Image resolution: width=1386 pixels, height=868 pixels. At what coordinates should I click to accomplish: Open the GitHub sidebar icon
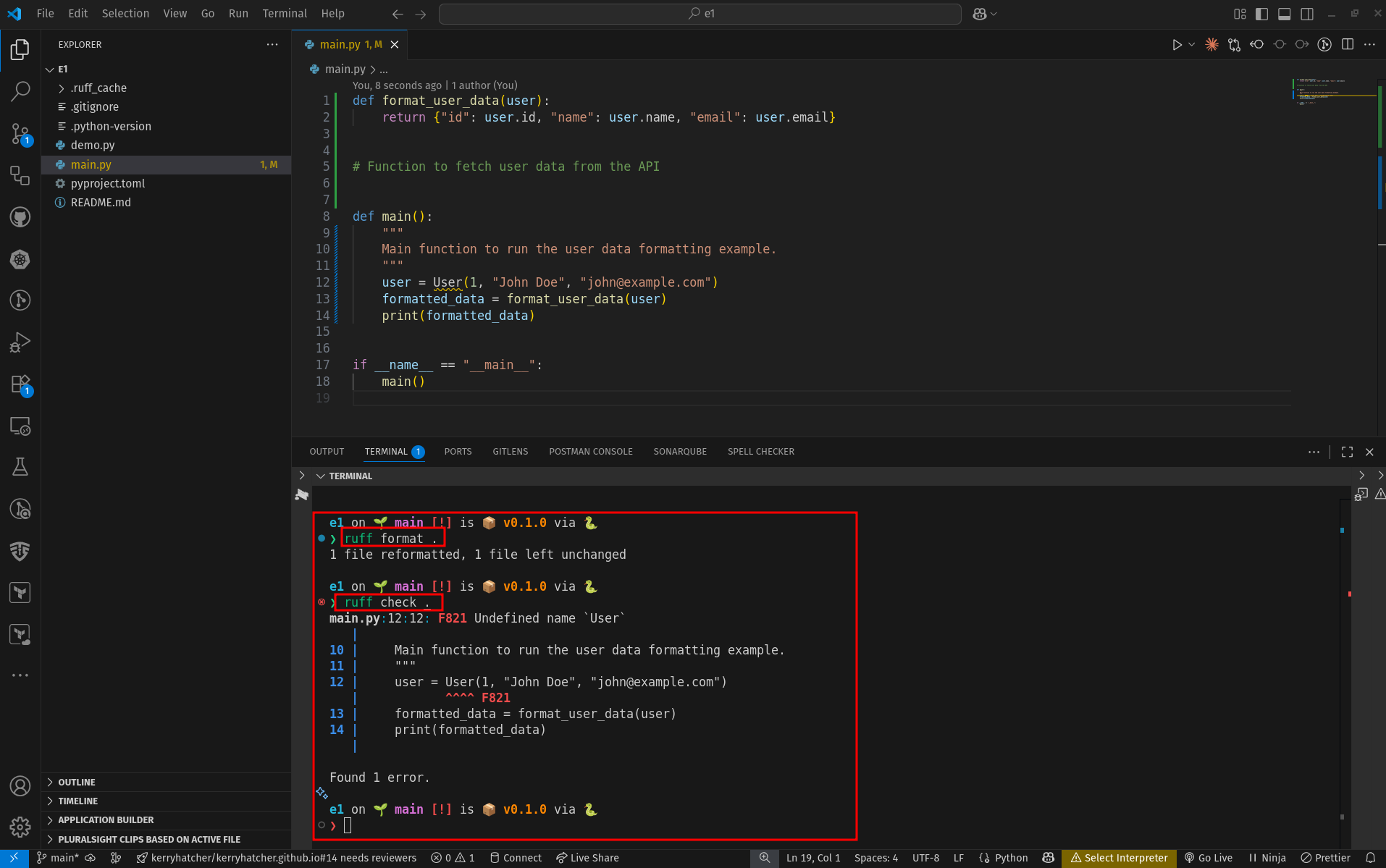(x=20, y=217)
